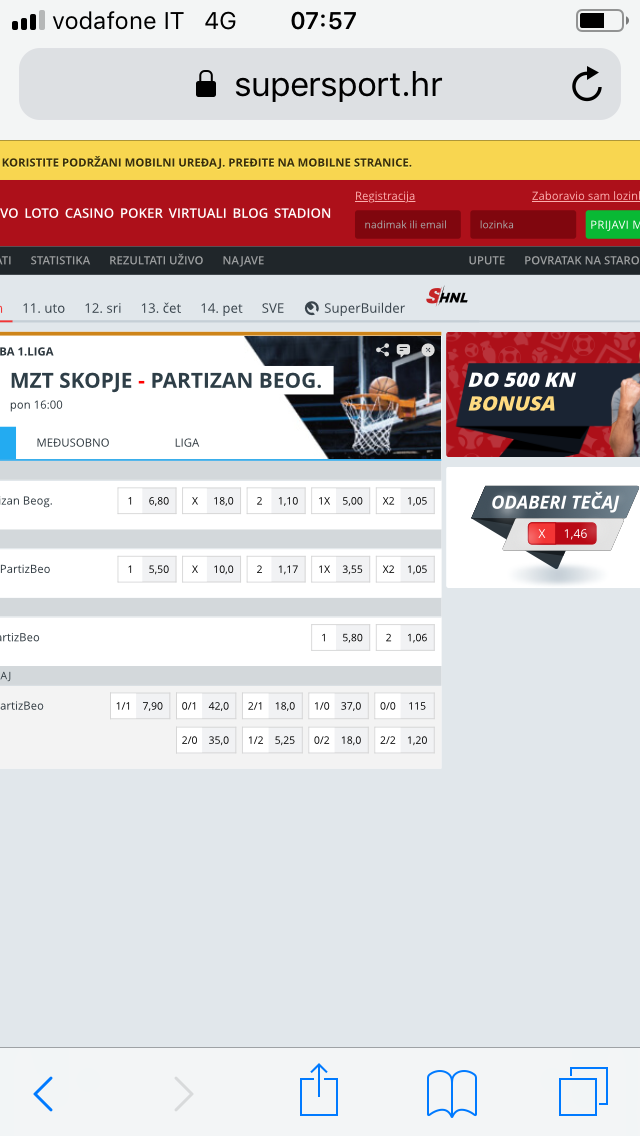Open the STADION menu item
The height and width of the screenshot is (1136, 640).
pyautogui.click(x=302, y=213)
